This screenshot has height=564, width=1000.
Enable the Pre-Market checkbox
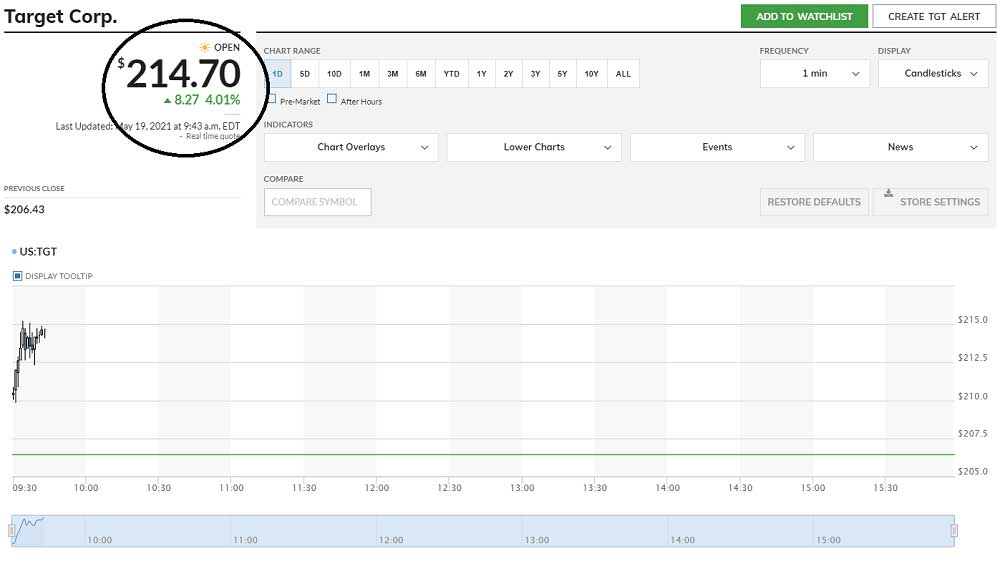pos(272,99)
